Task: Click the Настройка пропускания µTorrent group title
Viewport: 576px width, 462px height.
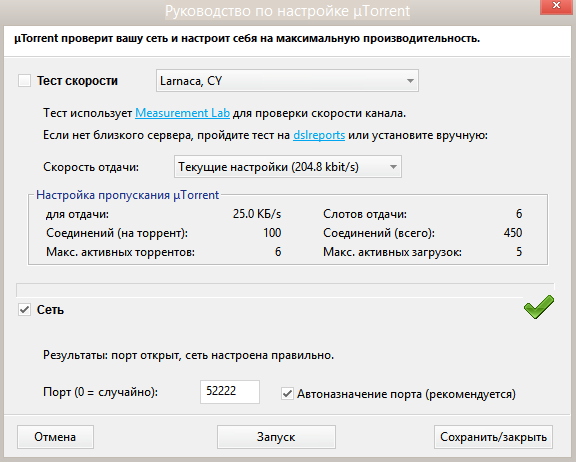Action: tap(127, 195)
